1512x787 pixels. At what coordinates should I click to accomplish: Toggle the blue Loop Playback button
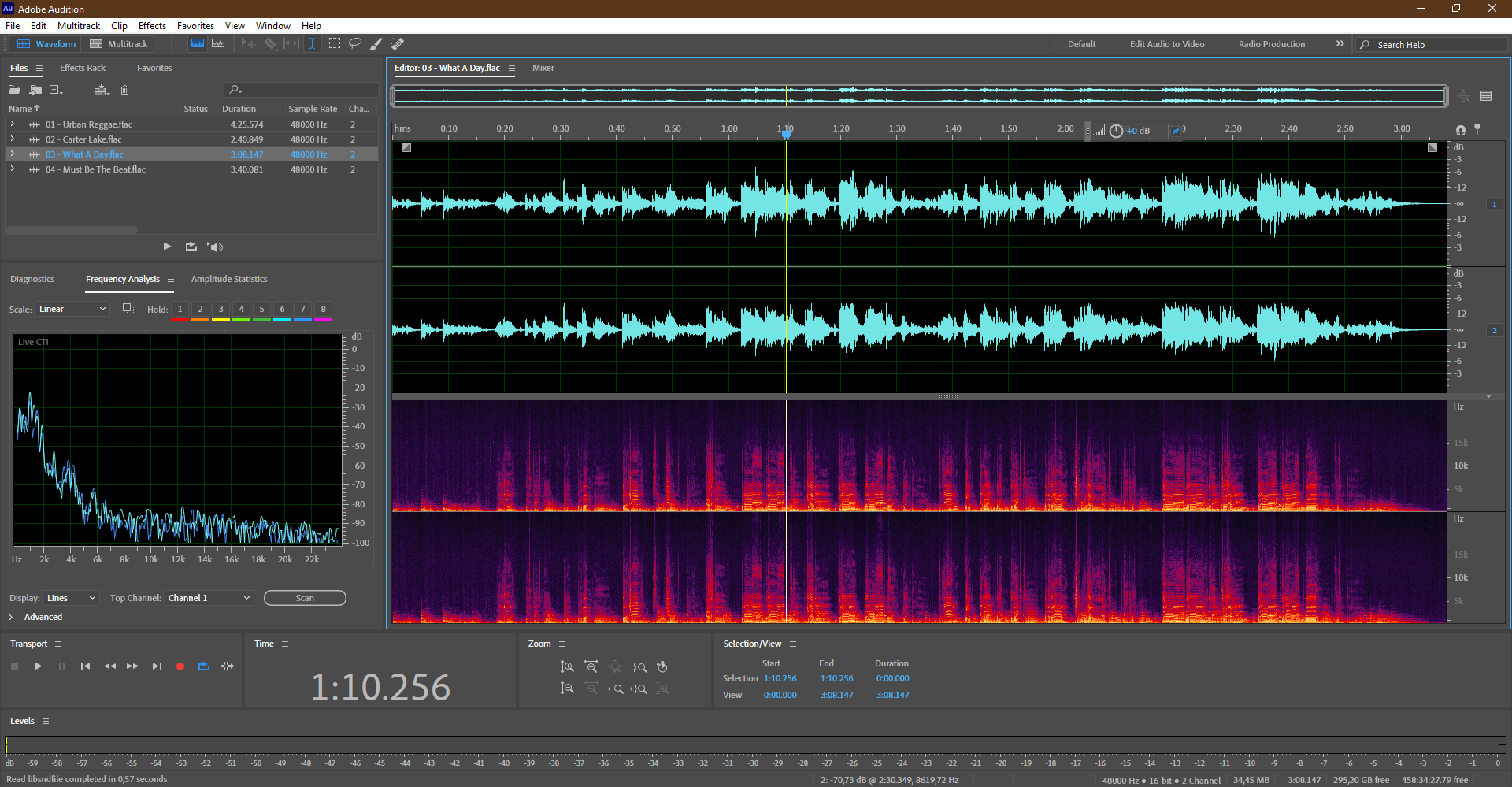(204, 666)
